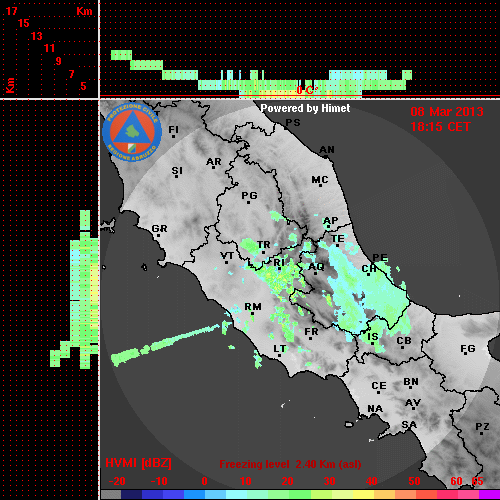Click the '7' km height label
The image size is (500, 500).
(71, 74)
